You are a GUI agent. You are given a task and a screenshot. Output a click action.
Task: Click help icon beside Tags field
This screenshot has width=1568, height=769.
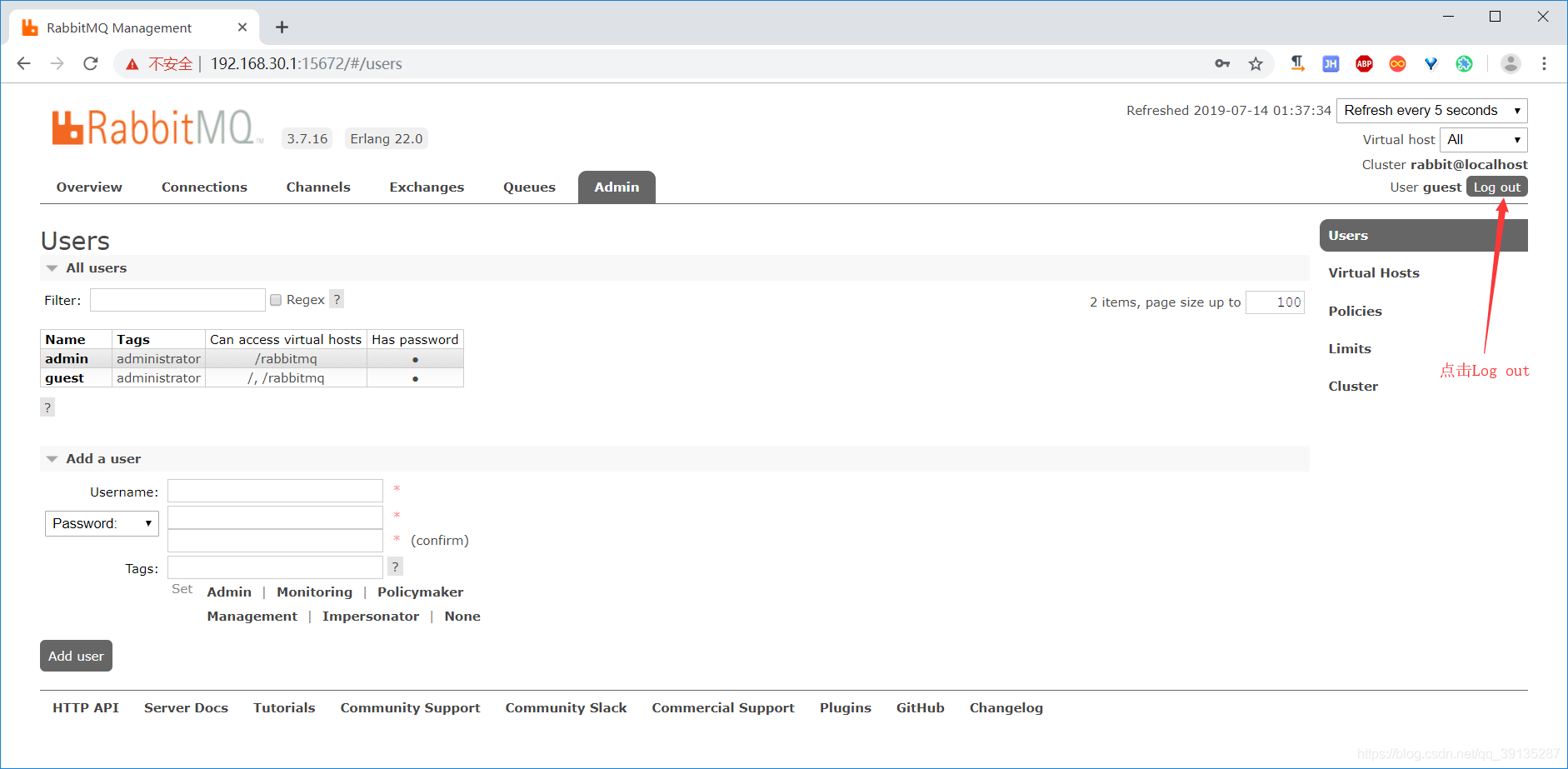395,567
